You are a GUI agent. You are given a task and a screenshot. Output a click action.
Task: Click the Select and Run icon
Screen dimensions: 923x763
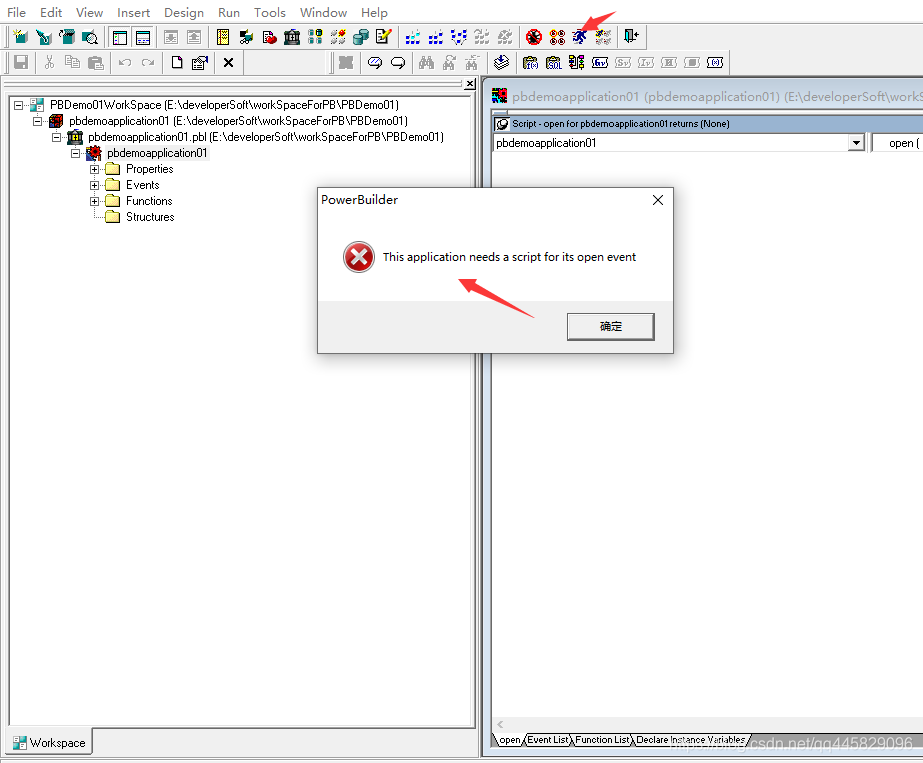tap(603, 37)
